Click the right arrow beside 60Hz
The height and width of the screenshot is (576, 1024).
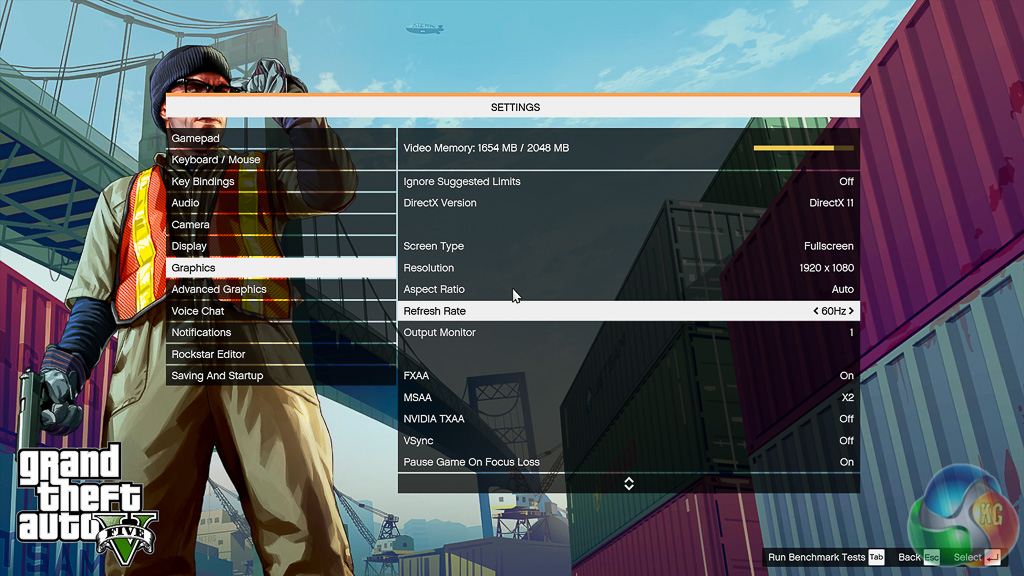coord(851,311)
